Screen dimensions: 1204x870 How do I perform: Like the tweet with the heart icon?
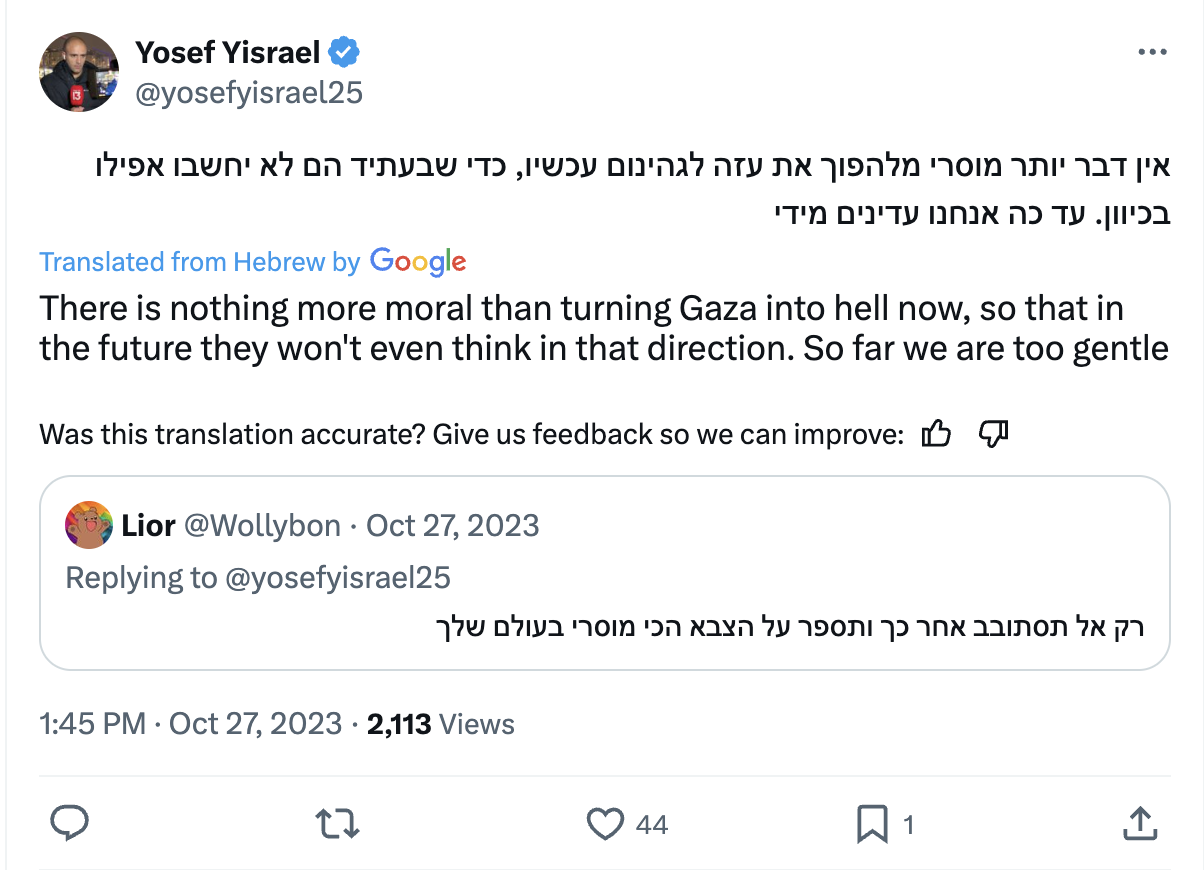point(605,824)
